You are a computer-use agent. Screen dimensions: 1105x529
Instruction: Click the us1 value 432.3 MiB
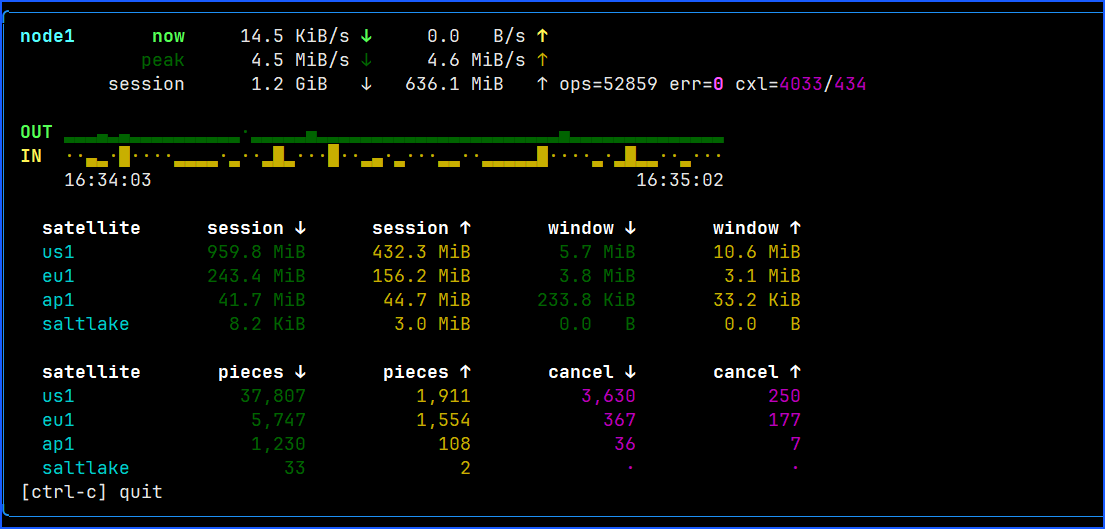[x=421, y=252]
